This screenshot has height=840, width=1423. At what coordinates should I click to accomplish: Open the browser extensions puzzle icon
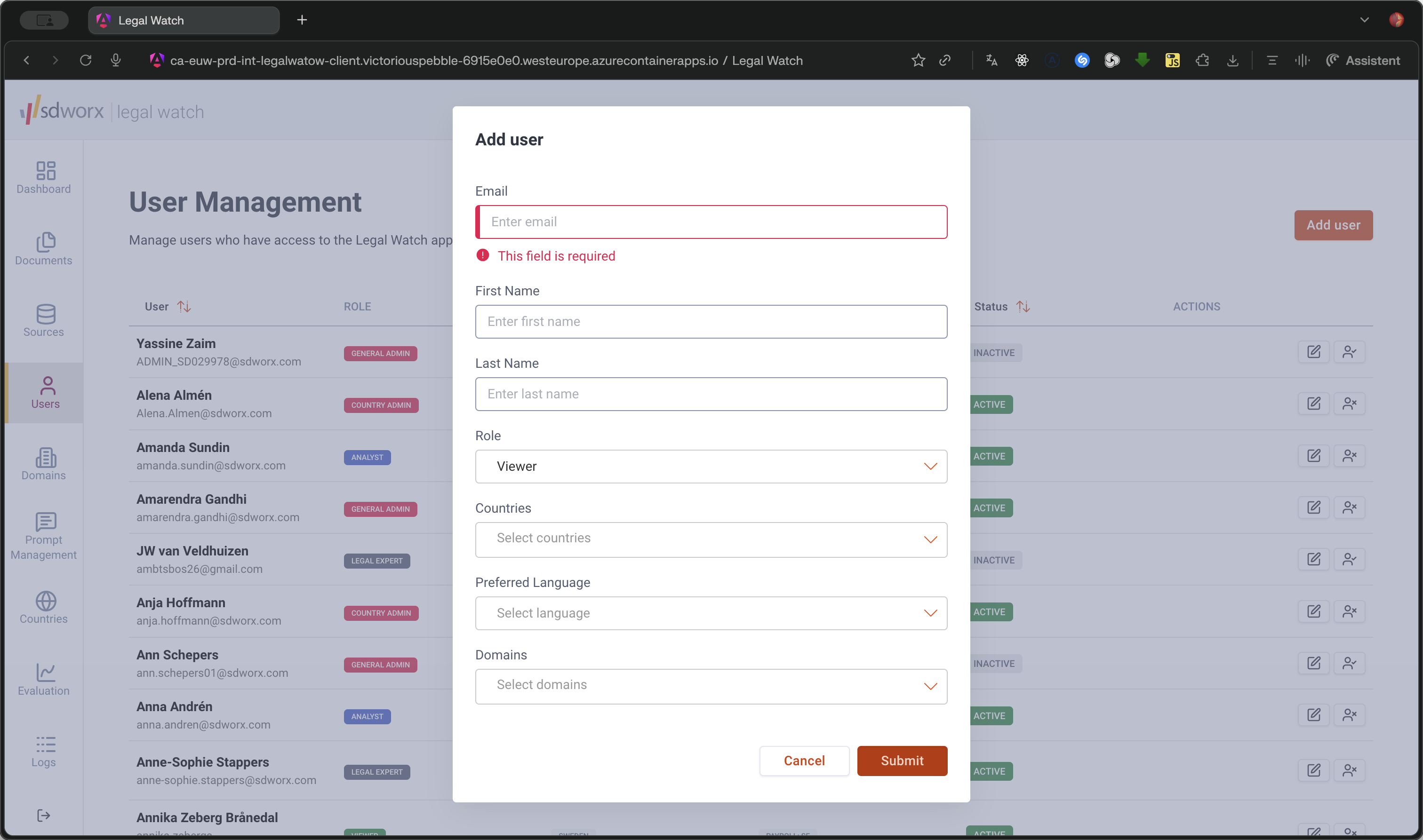click(x=1202, y=60)
